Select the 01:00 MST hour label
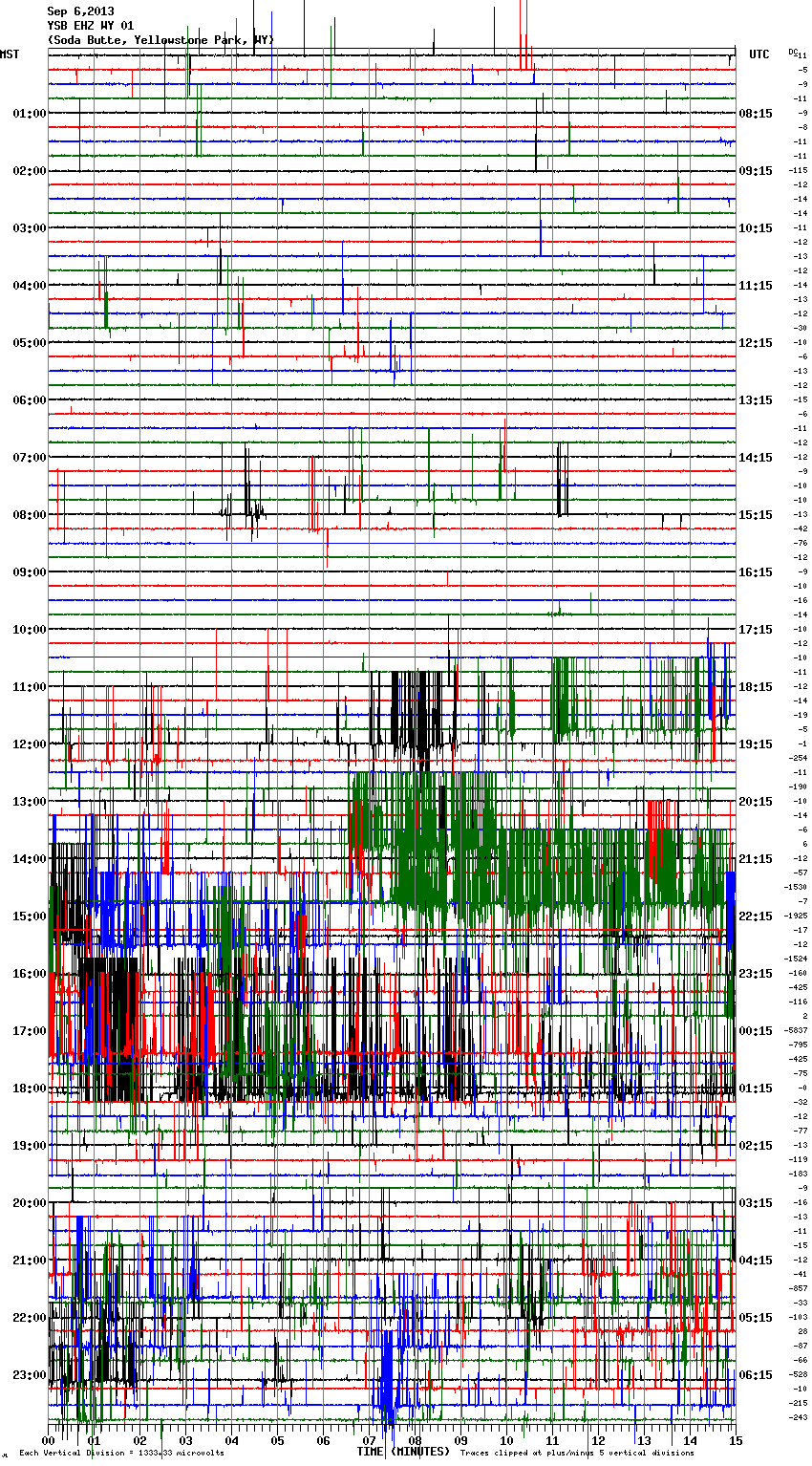 point(30,114)
